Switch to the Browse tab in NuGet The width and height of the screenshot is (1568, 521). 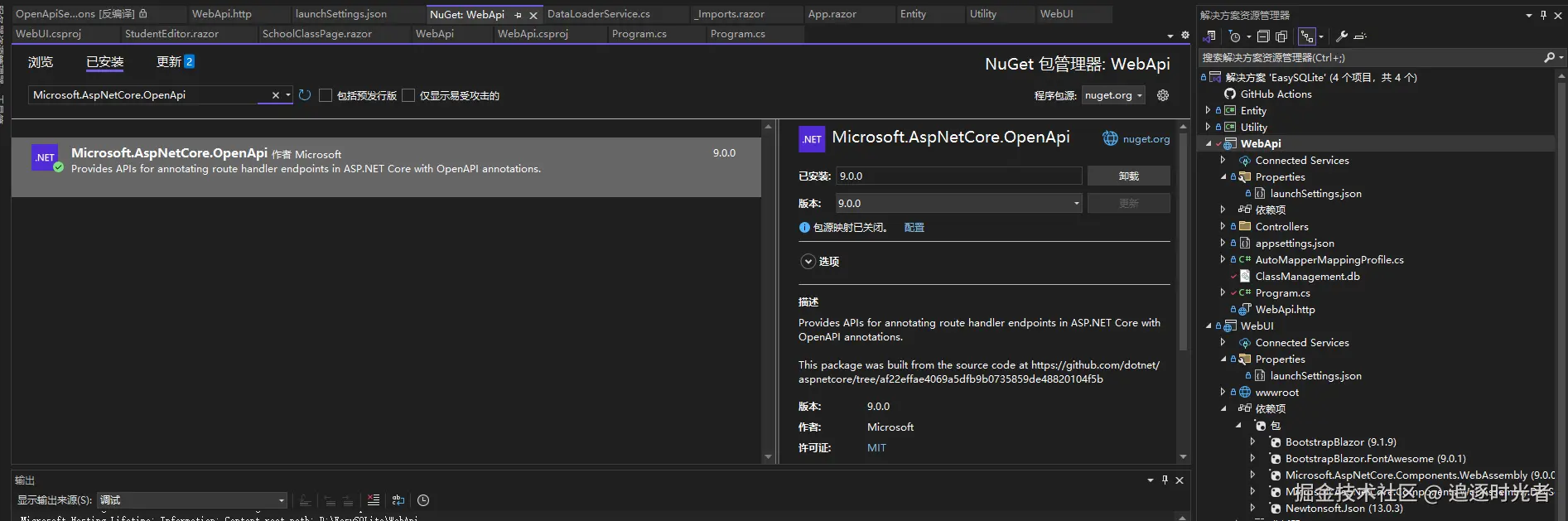click(x=41, y=62)
